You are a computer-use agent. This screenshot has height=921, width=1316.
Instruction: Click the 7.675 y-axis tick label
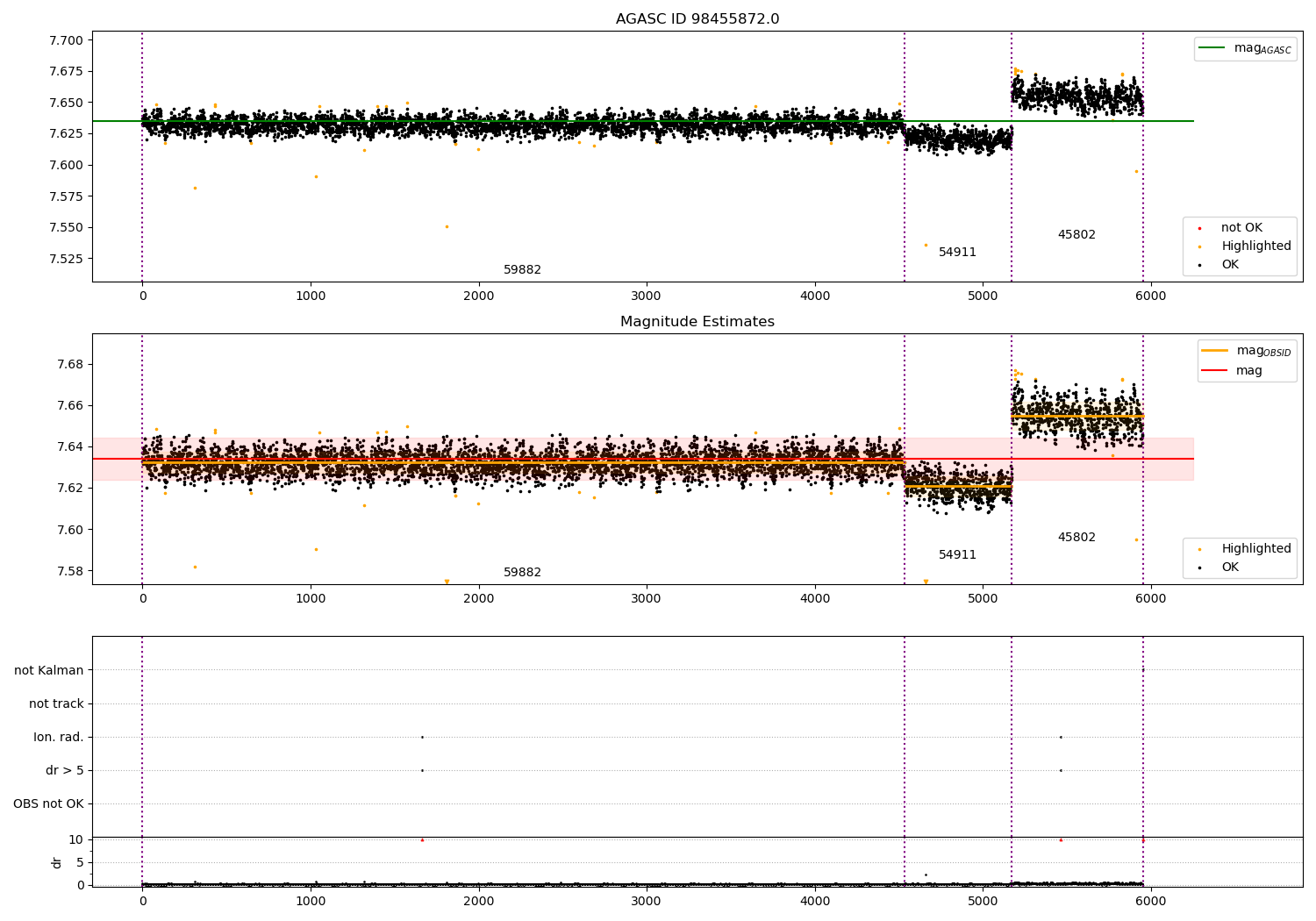66,72
